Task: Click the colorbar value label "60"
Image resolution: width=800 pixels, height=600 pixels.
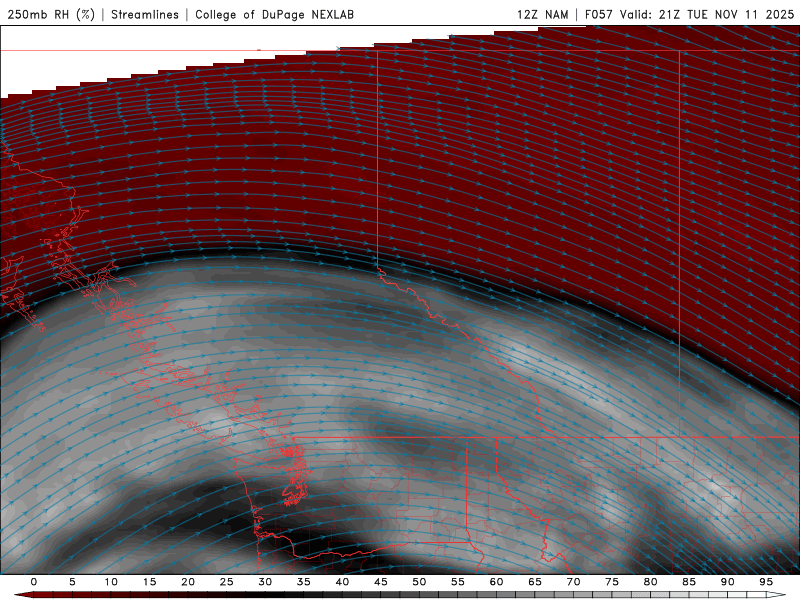Action: click(496, 582)
